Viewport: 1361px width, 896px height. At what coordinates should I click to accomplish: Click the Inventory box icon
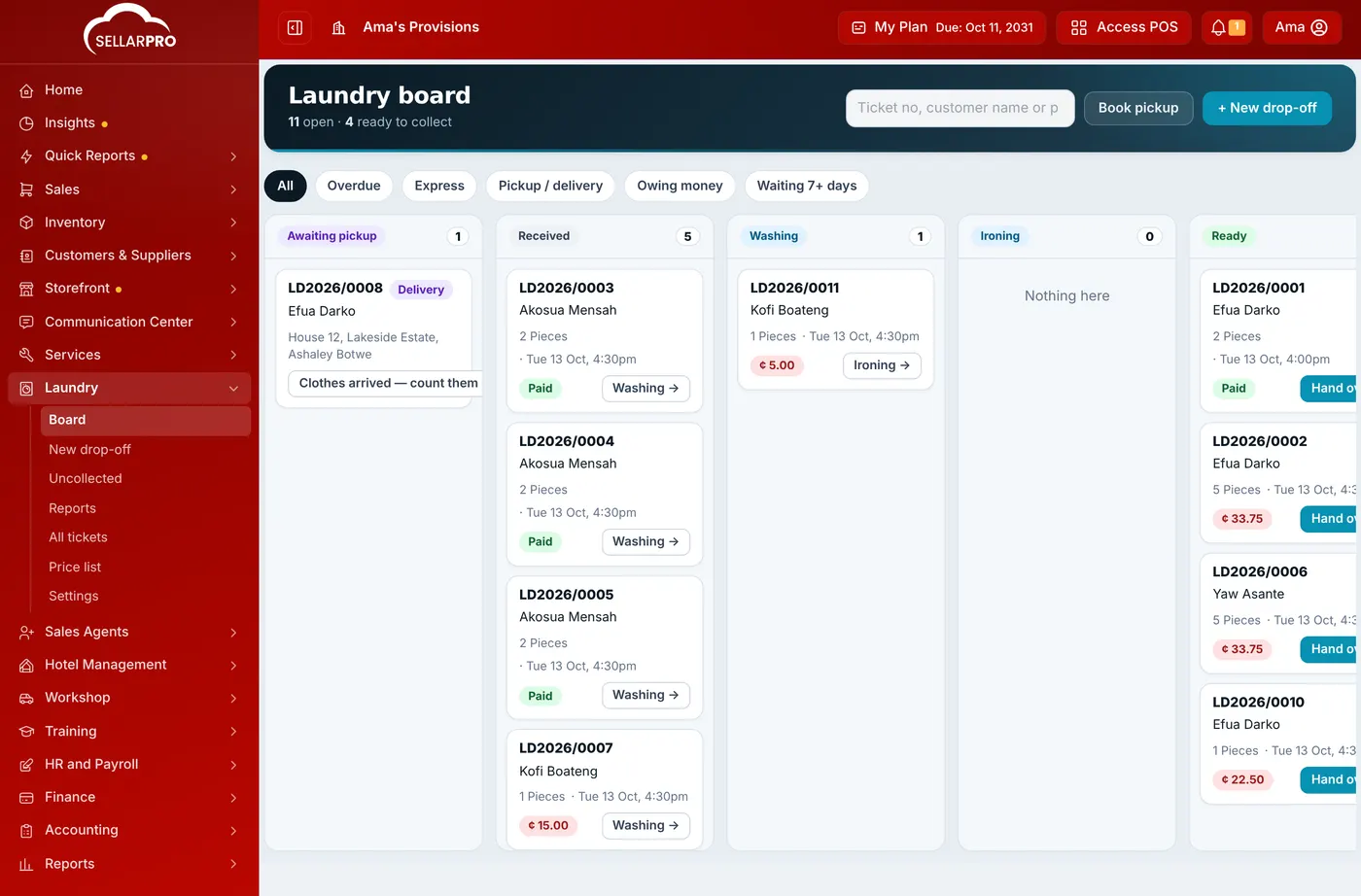tap(26, 223)
